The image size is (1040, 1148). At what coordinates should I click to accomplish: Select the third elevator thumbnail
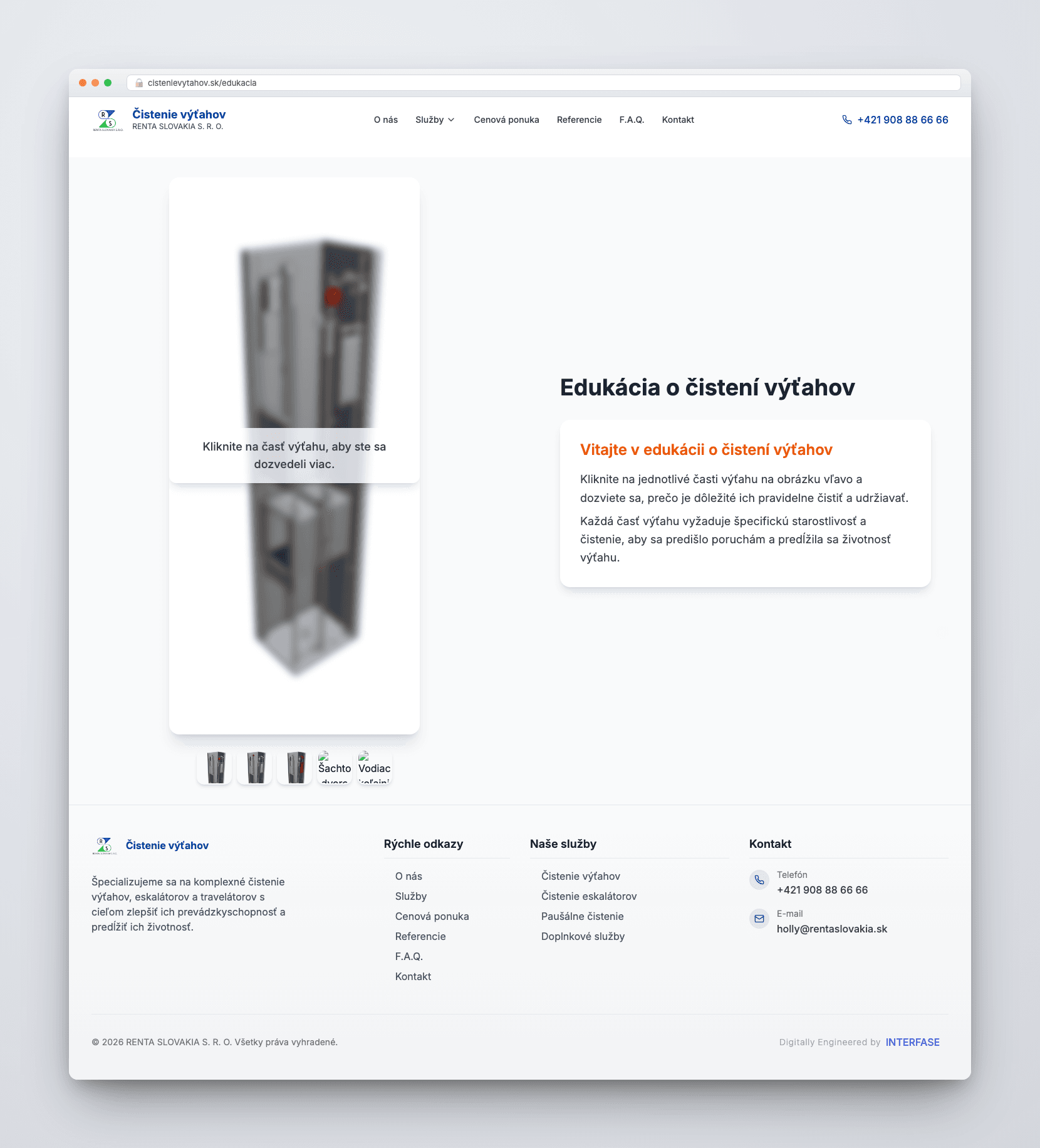coord(294,767)
